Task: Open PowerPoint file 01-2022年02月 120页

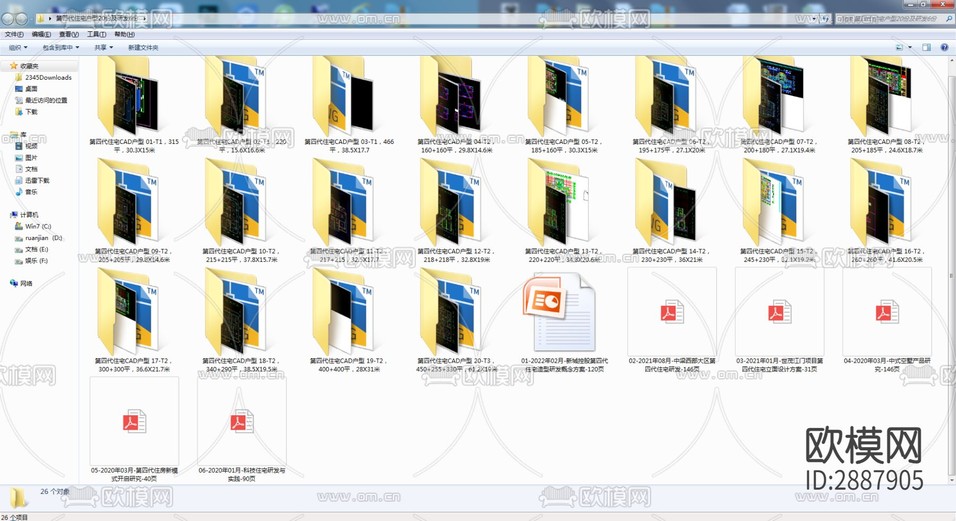Action: pyautogui.click(x=565, y=321)
